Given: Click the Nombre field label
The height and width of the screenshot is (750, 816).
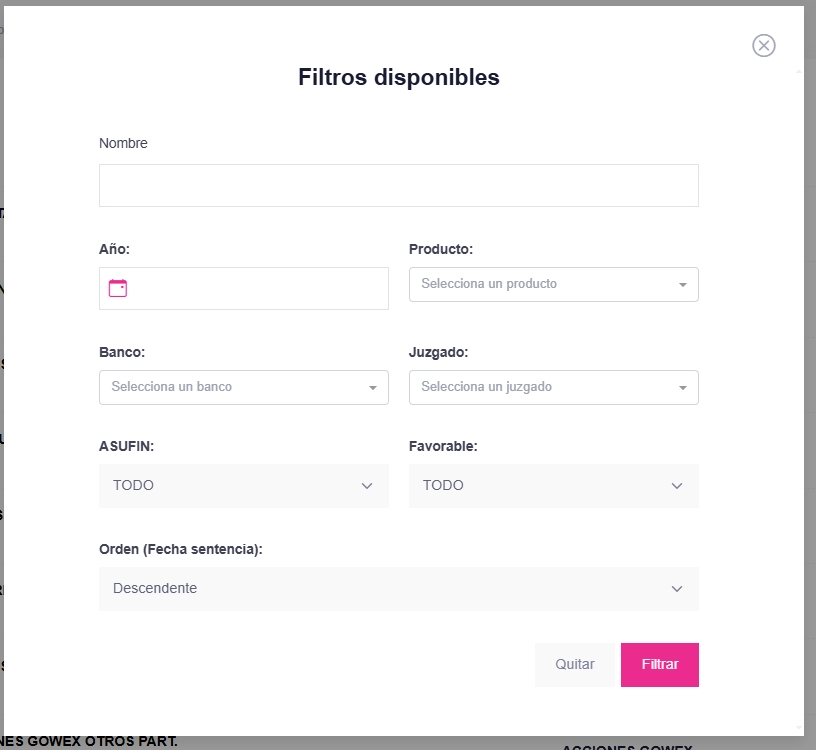Looking at the screenshot, I should pyautogui.click(x=123, y=143).
